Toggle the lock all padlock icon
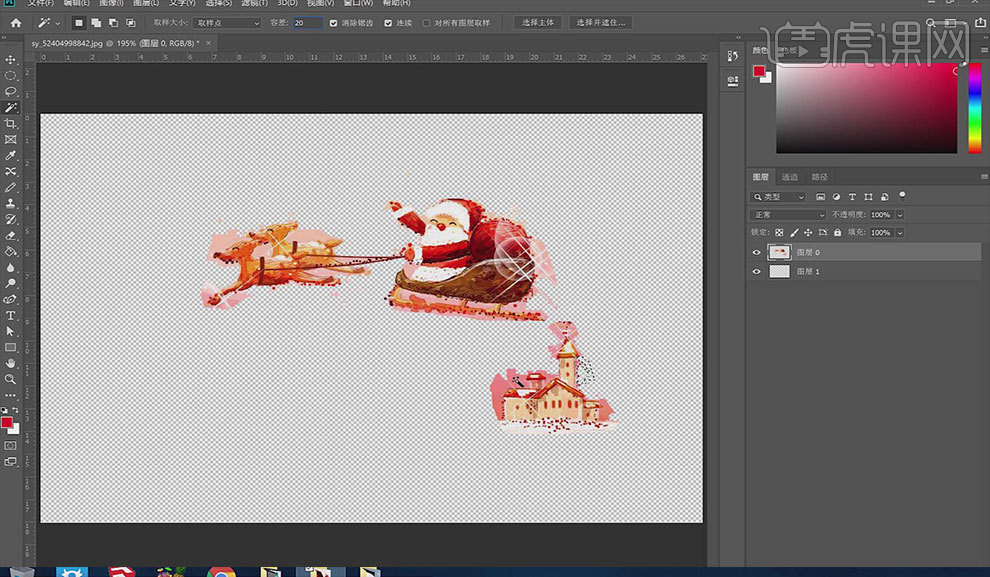Image resolution: width=990 pixels, height=577 pixels. [837, 232]
